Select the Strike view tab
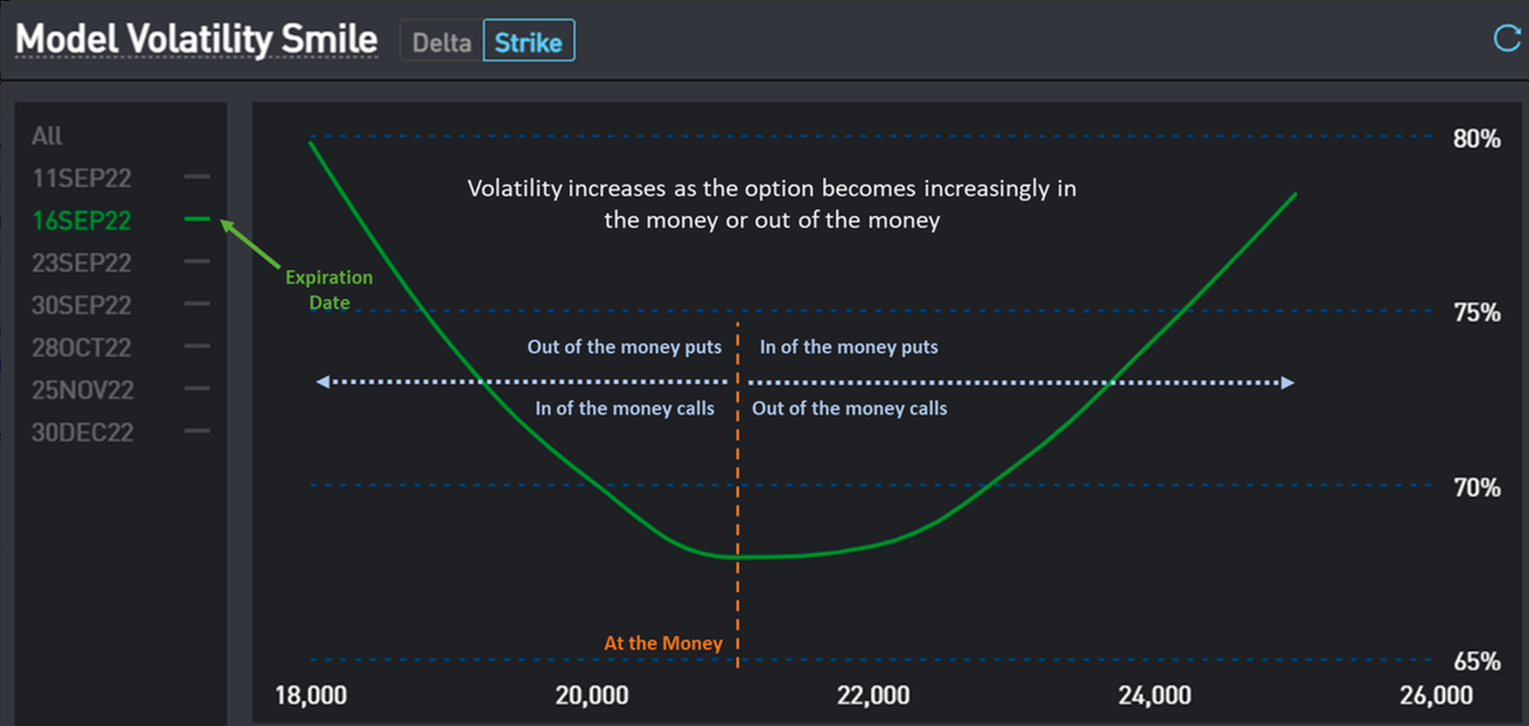 pyautogui.click(x=528, y=42)
